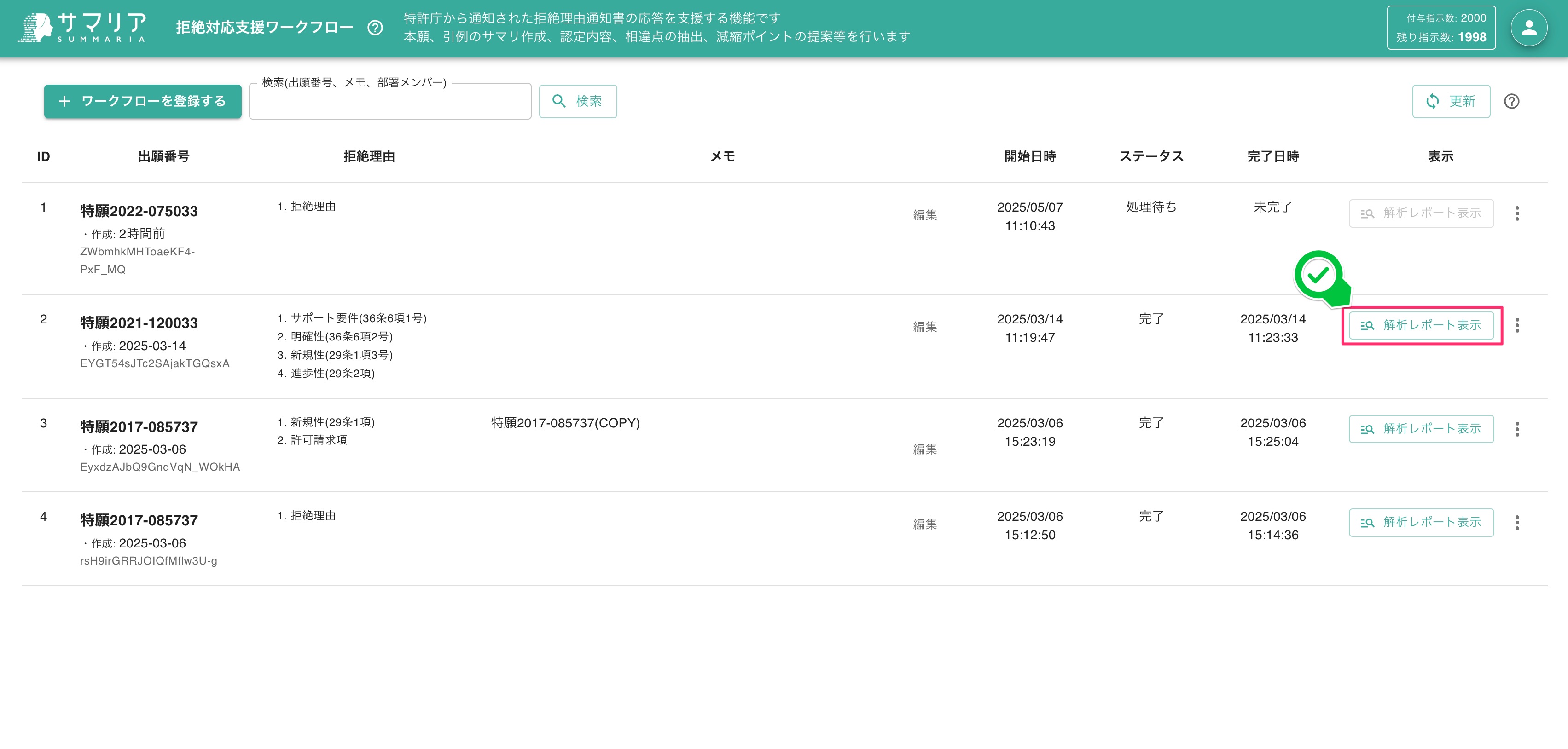Open the user account avatar icon
The image size is (1568, 749).
point(1528,28)
